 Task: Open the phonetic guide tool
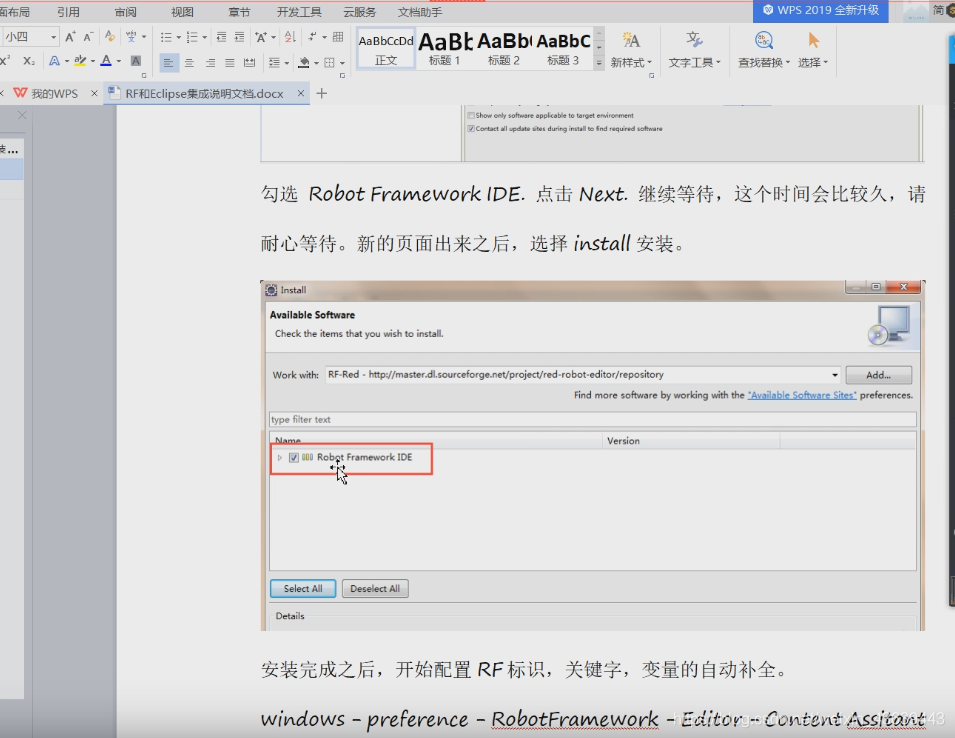130,37
